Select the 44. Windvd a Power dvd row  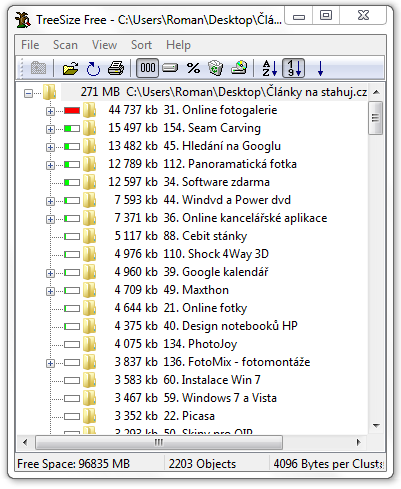[202, 200]
